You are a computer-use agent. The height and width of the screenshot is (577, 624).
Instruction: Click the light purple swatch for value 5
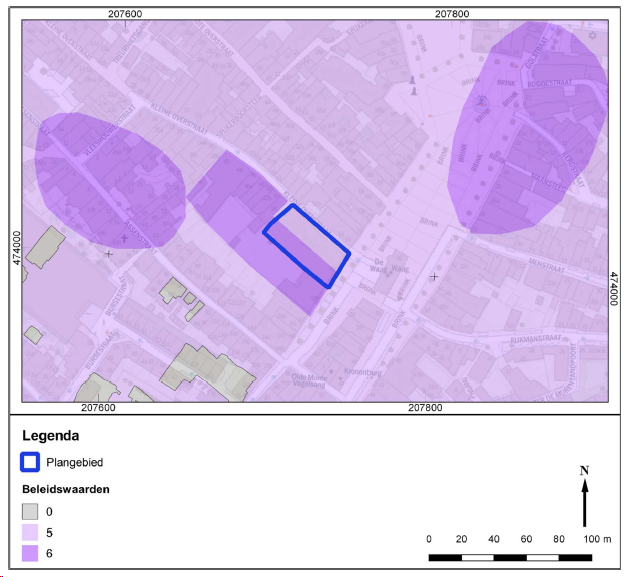coord(31,532)
